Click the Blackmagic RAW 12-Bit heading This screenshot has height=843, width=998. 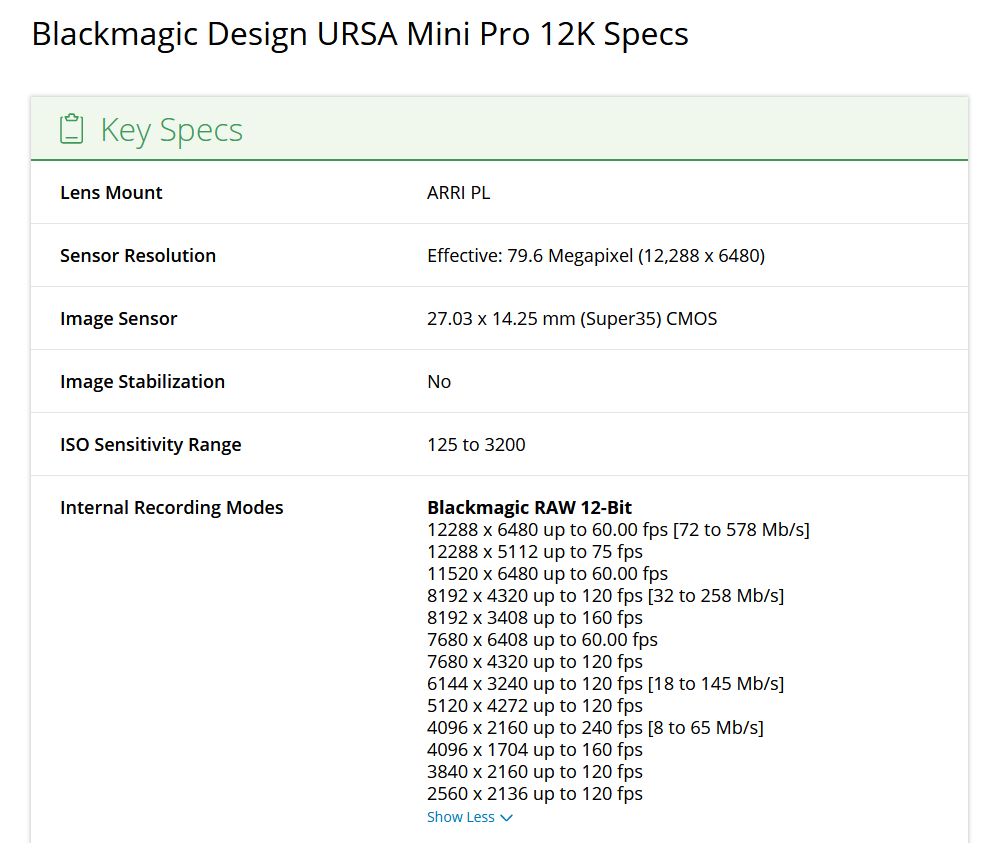click(x=530, y=507)
